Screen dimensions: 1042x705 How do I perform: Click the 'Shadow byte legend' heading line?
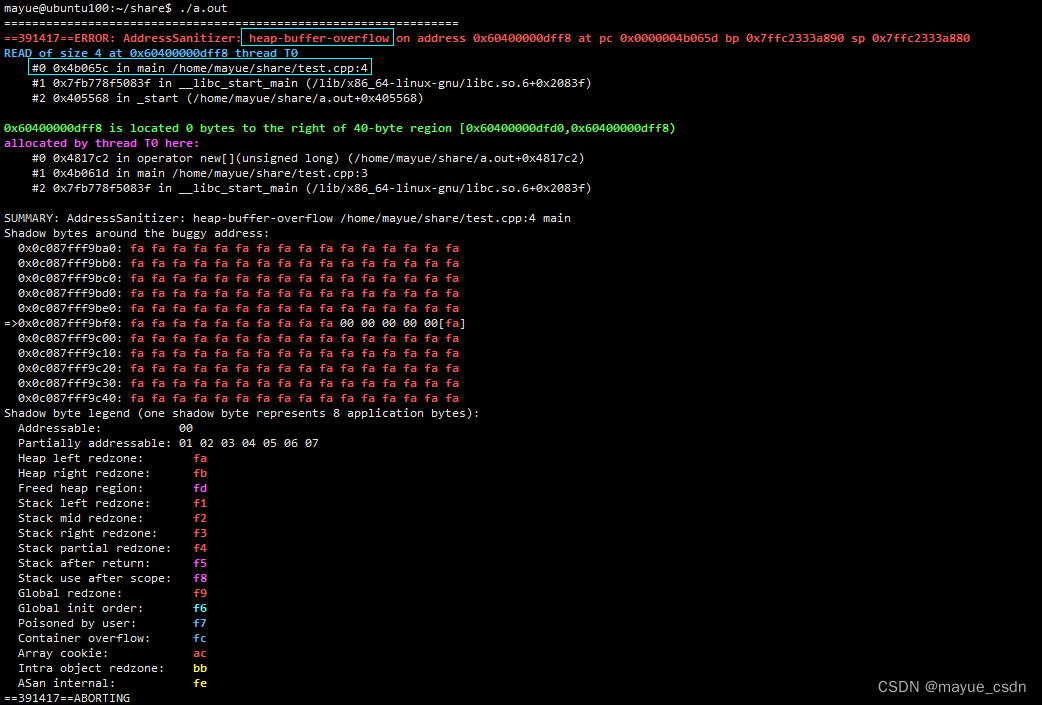click(242, 413)
